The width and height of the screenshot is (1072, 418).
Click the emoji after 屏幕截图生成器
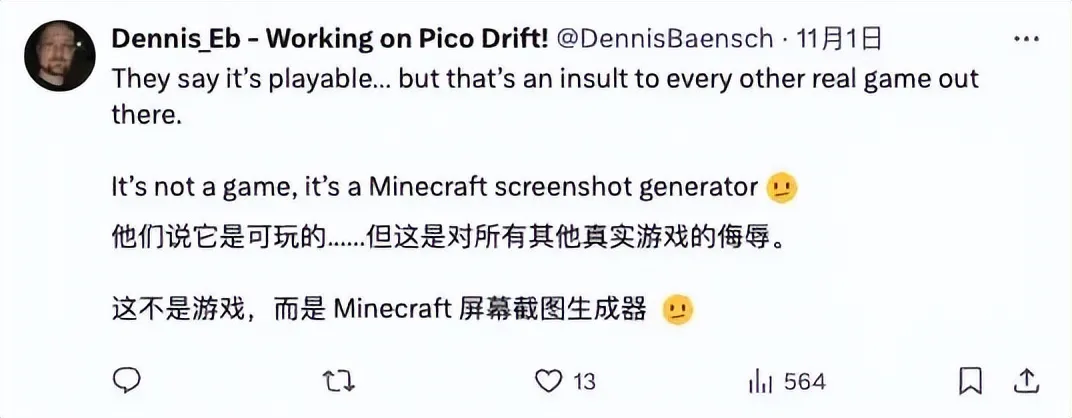[679, 309]
